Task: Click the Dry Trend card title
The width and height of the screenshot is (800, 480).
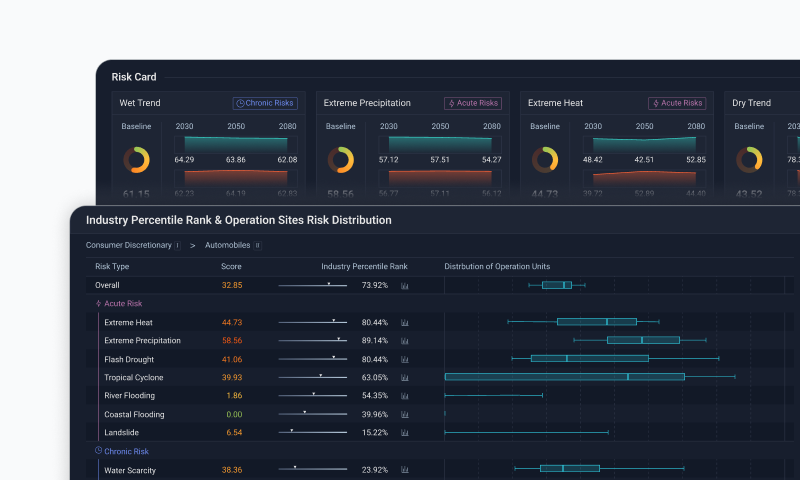Action: pyautogui.click(x=752, y=103)
